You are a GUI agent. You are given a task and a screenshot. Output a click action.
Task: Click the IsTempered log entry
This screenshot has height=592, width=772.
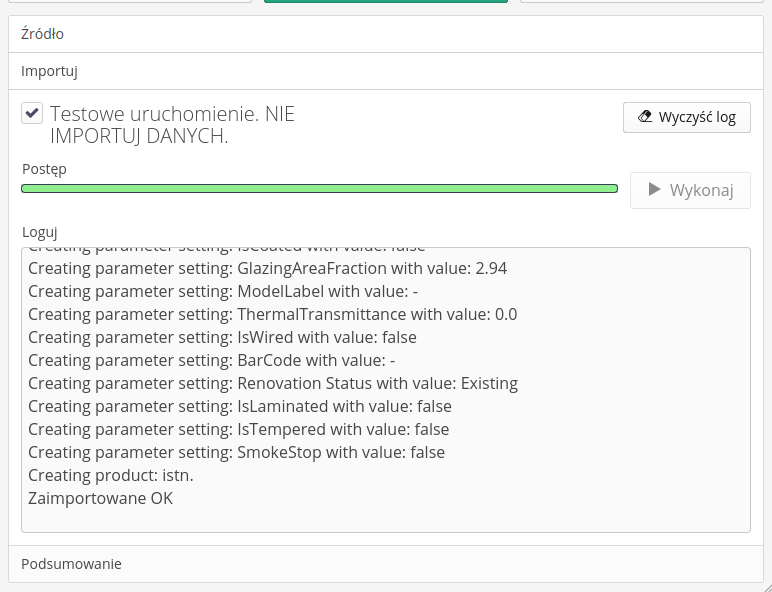coord(238,429)
